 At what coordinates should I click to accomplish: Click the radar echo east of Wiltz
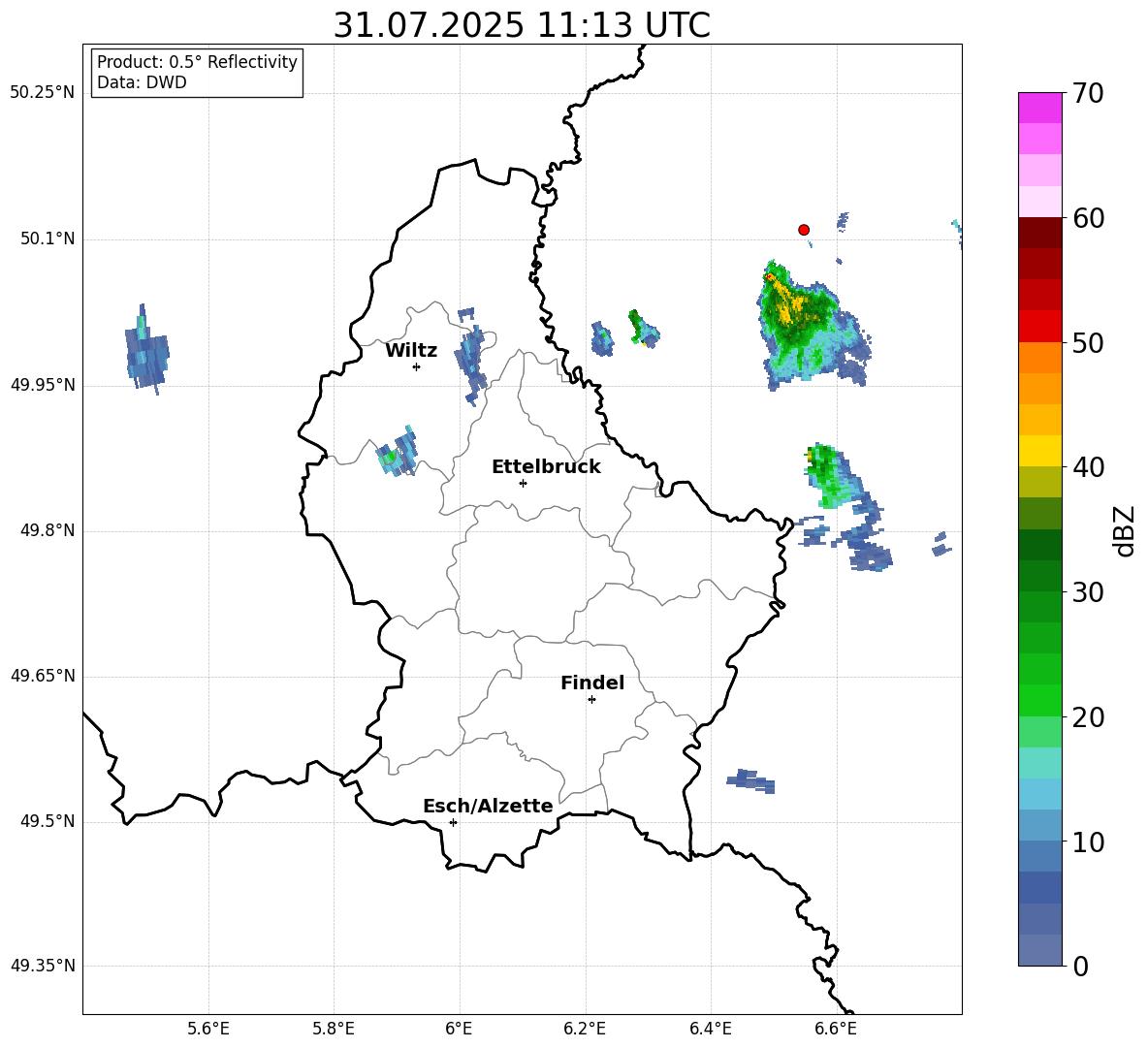[x=471, y=359]
